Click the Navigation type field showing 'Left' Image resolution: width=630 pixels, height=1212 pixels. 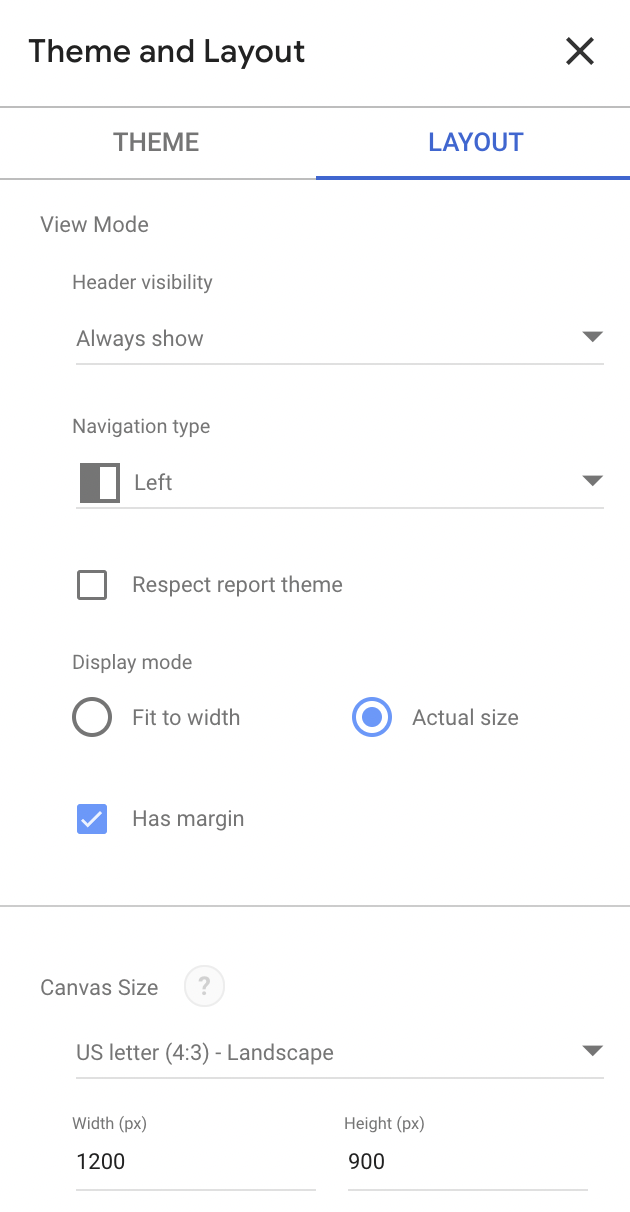tap(300, 482)
